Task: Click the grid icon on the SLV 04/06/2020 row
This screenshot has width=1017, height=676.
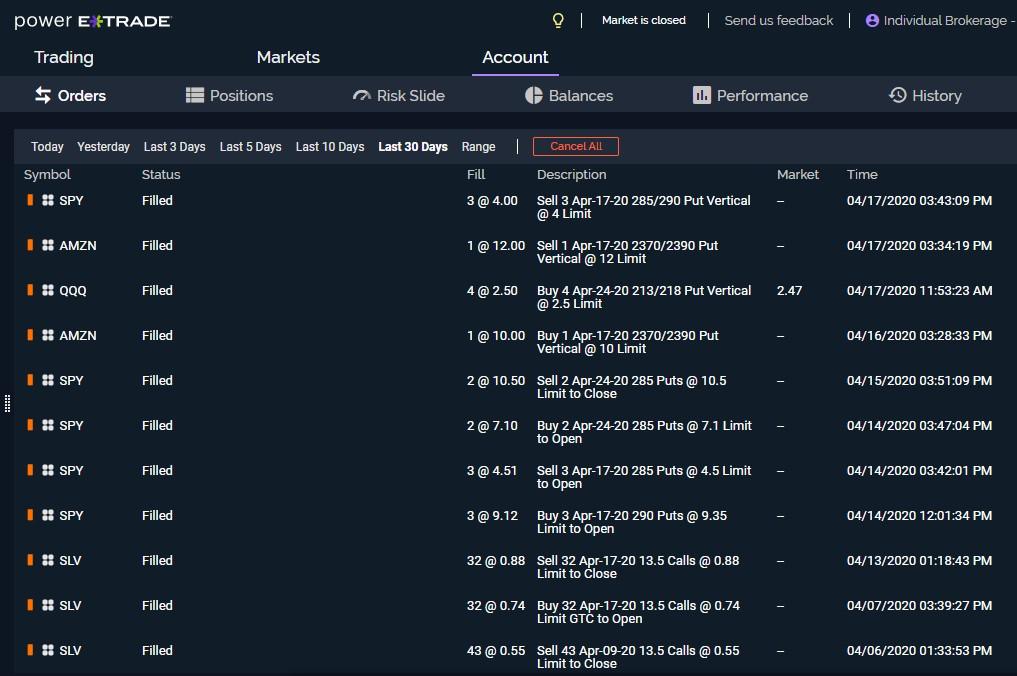Action: [x=48, y=650]
